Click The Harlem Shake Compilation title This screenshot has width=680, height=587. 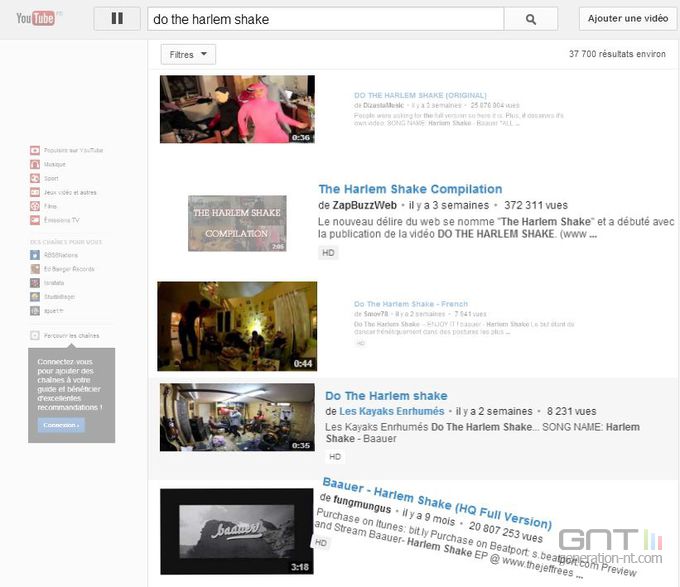410,189
